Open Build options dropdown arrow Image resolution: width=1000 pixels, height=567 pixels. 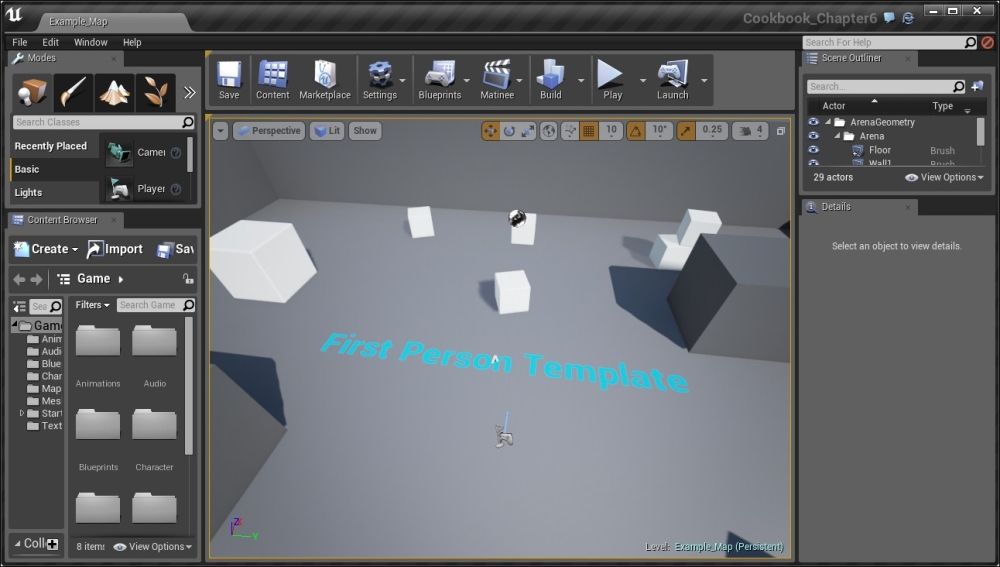[581, 80]
